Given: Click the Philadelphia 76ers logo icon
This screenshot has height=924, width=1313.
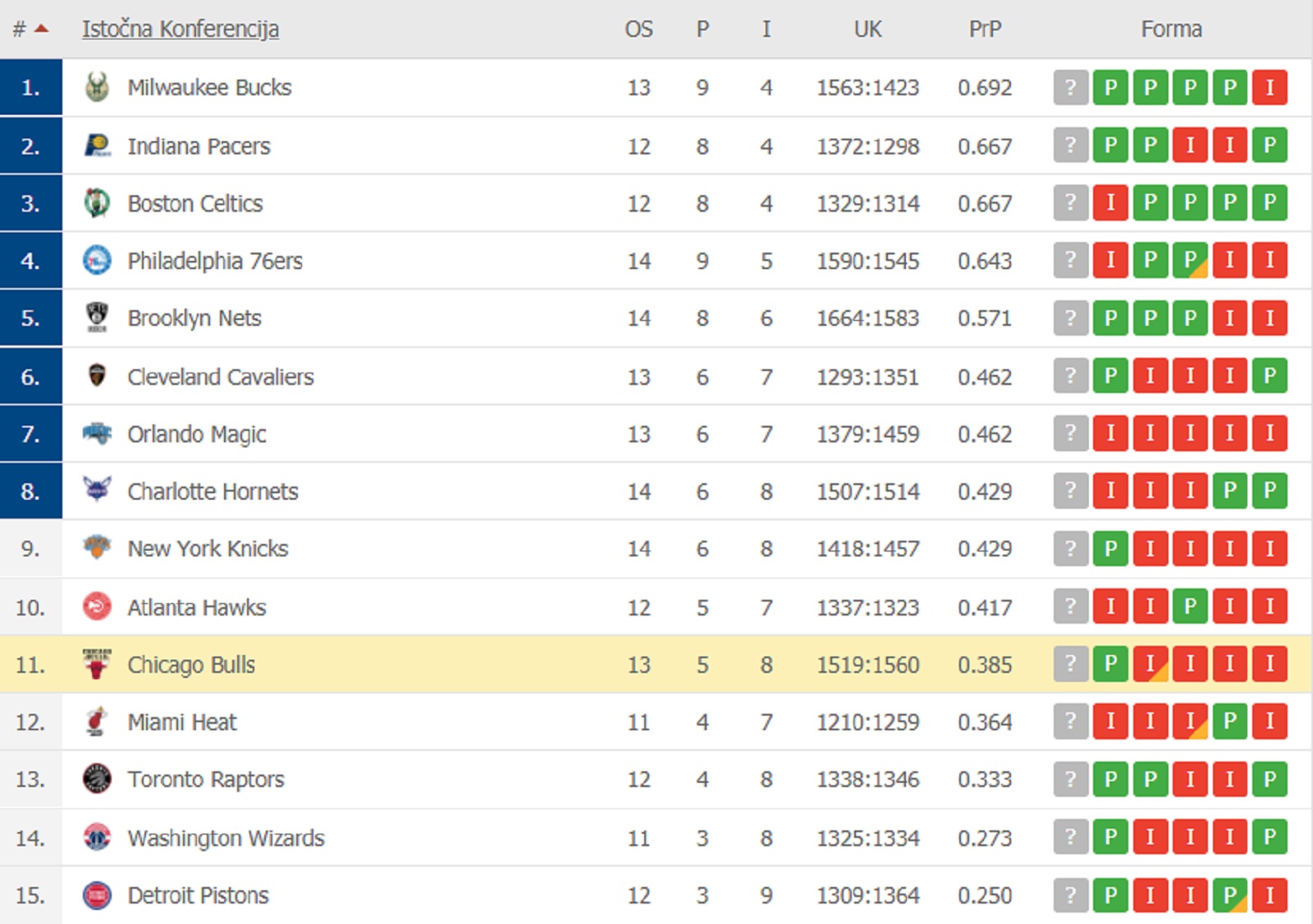Looking at the screenshot, I should coord(97,261).
